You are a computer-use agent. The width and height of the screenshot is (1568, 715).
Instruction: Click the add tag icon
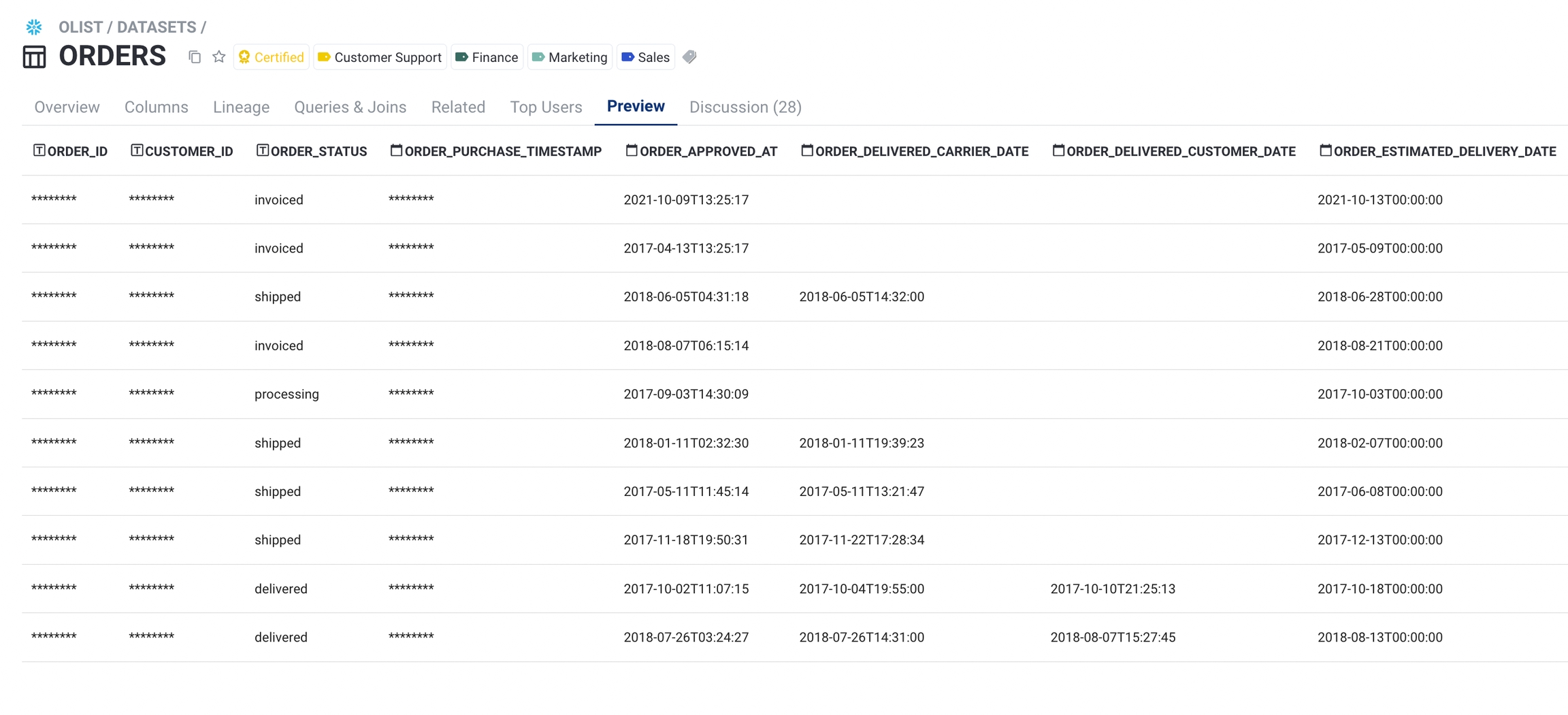(689, 57)
